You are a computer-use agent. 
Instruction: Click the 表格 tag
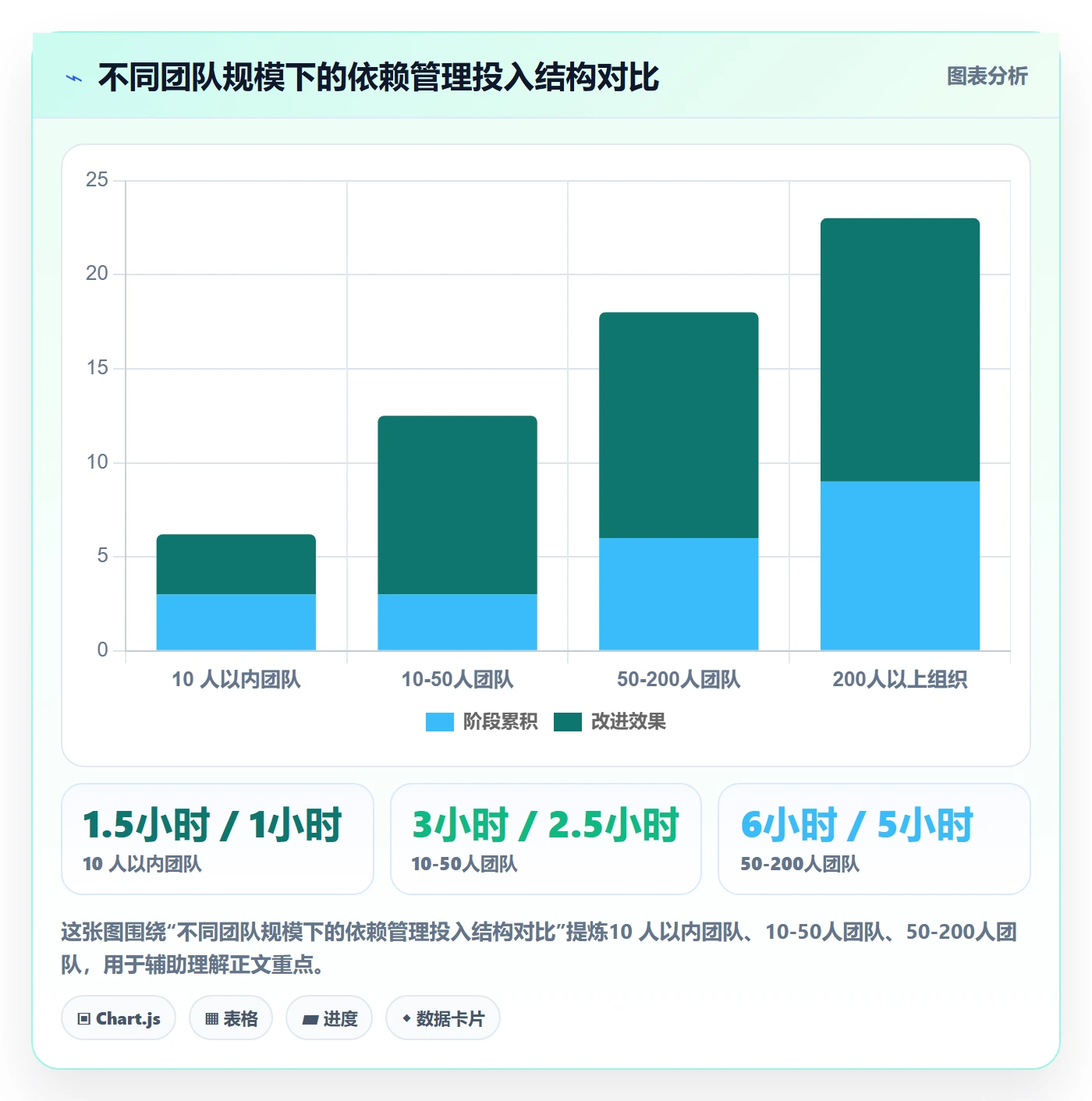click(x=231, y=1018)
